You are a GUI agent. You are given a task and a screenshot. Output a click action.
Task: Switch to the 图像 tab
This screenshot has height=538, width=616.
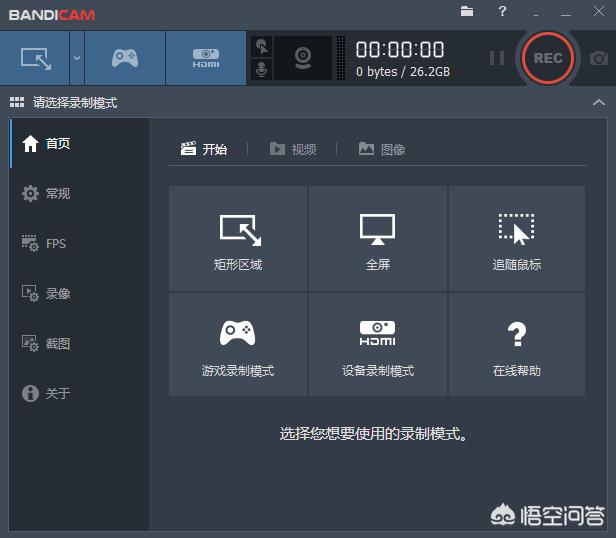tap(382, 149)
